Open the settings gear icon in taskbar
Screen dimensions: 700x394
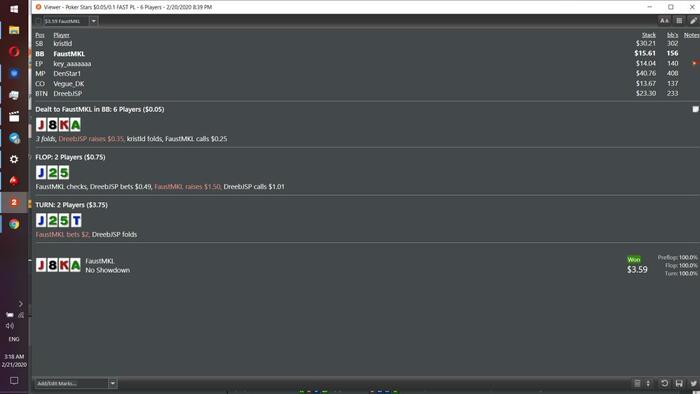coord(14,159)
